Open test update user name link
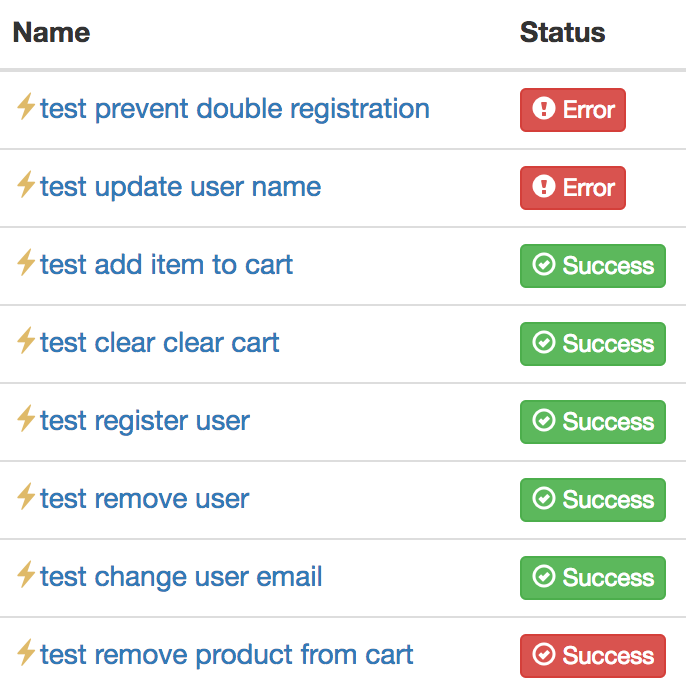 [181, 187]
